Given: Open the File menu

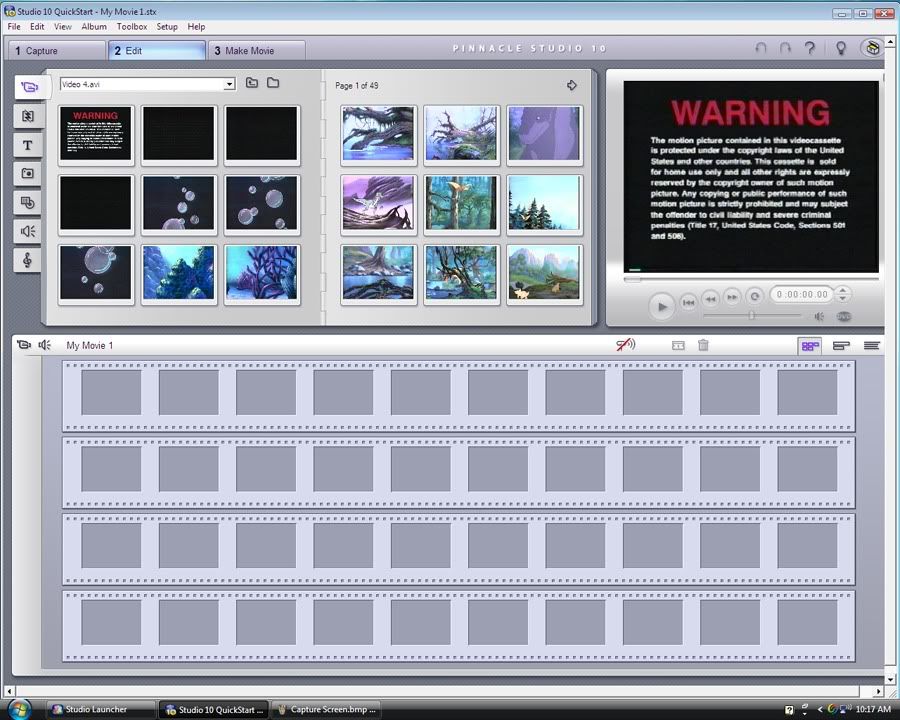Looking at the screenshot, I should click(14, 26).
